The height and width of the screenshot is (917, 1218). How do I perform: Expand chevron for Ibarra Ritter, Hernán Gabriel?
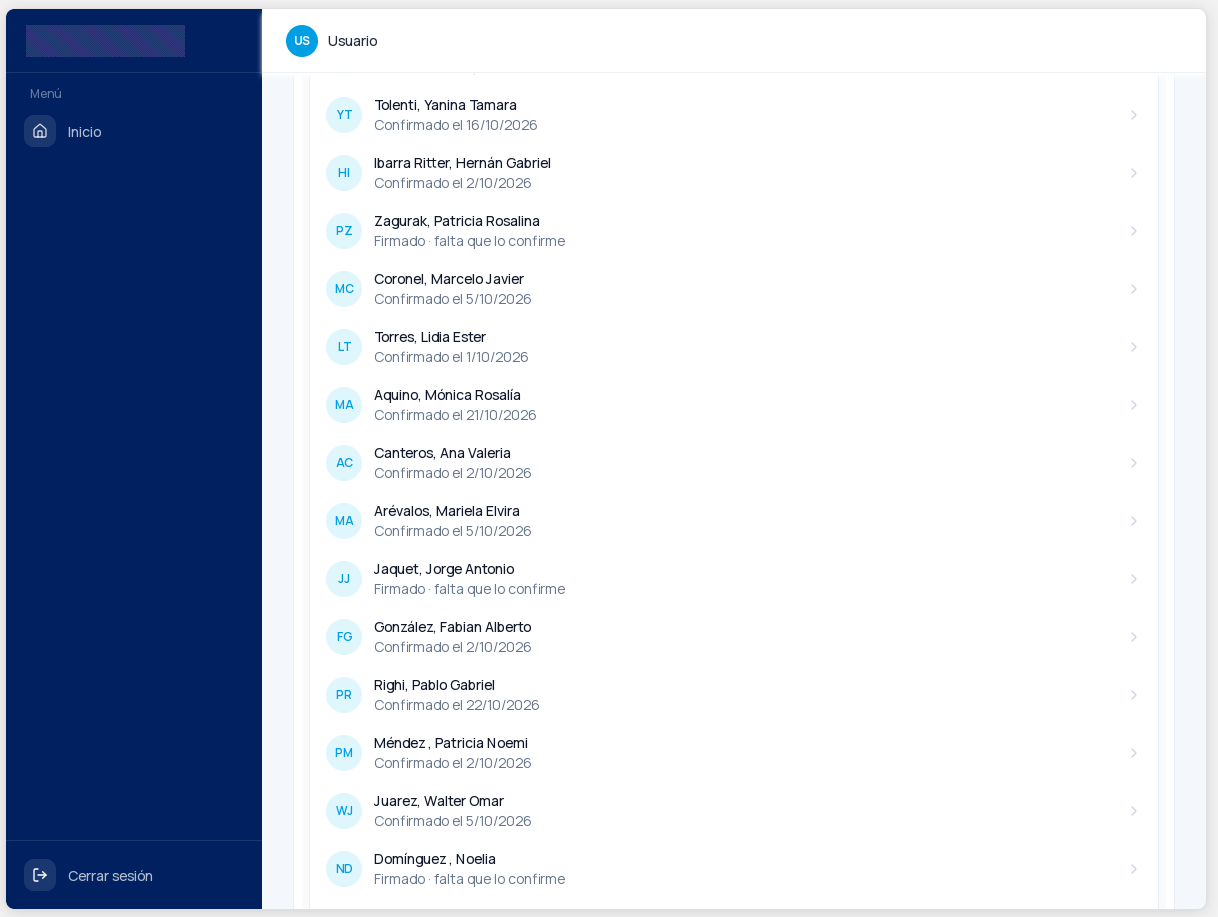[x=1134, y=173]
